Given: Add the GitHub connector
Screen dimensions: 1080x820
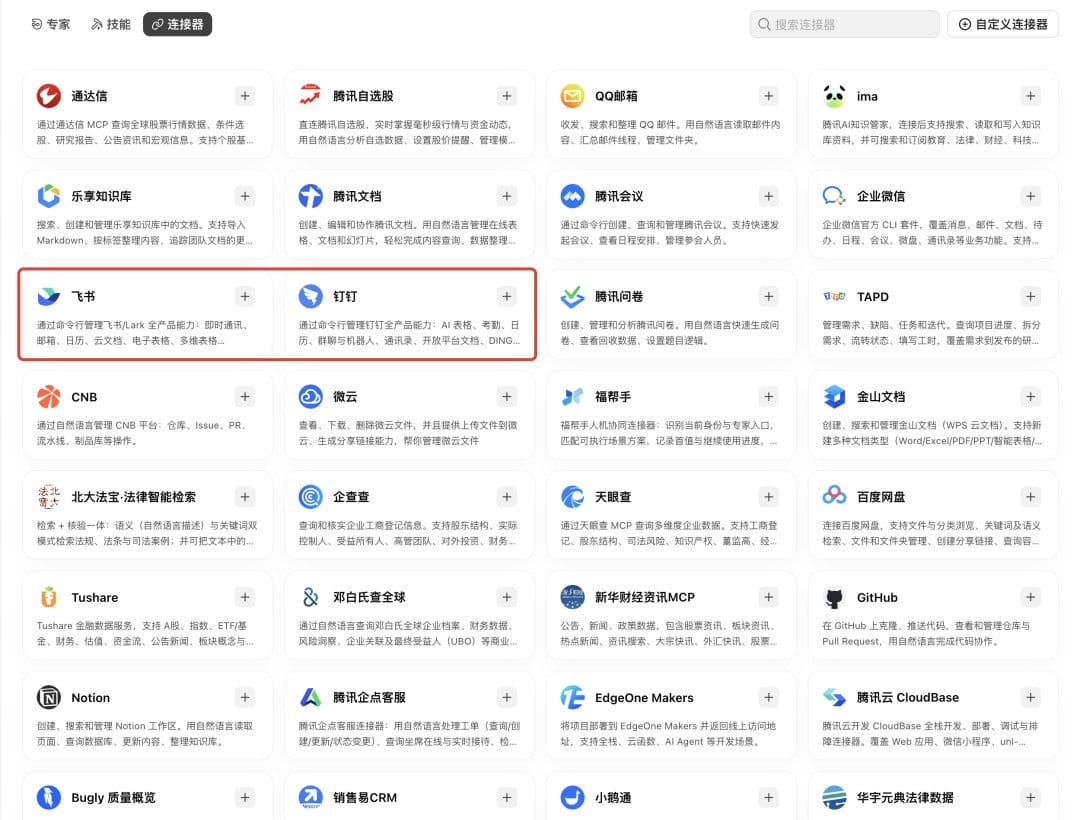Looking at the screenshot, I should coord(1030,597).
